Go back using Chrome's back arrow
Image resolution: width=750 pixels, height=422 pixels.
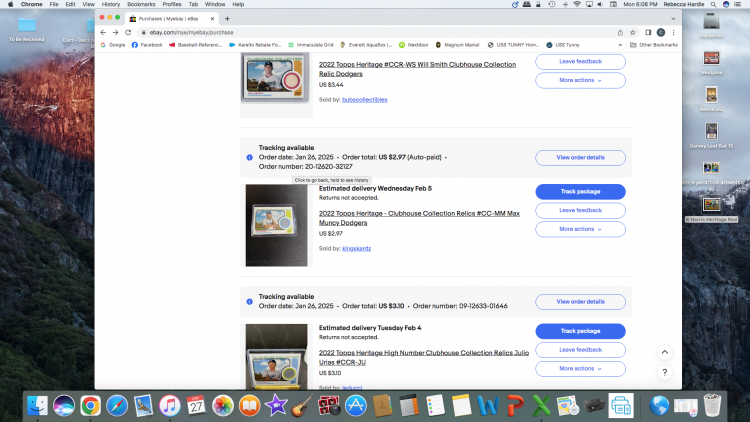(x=103, y=33)
